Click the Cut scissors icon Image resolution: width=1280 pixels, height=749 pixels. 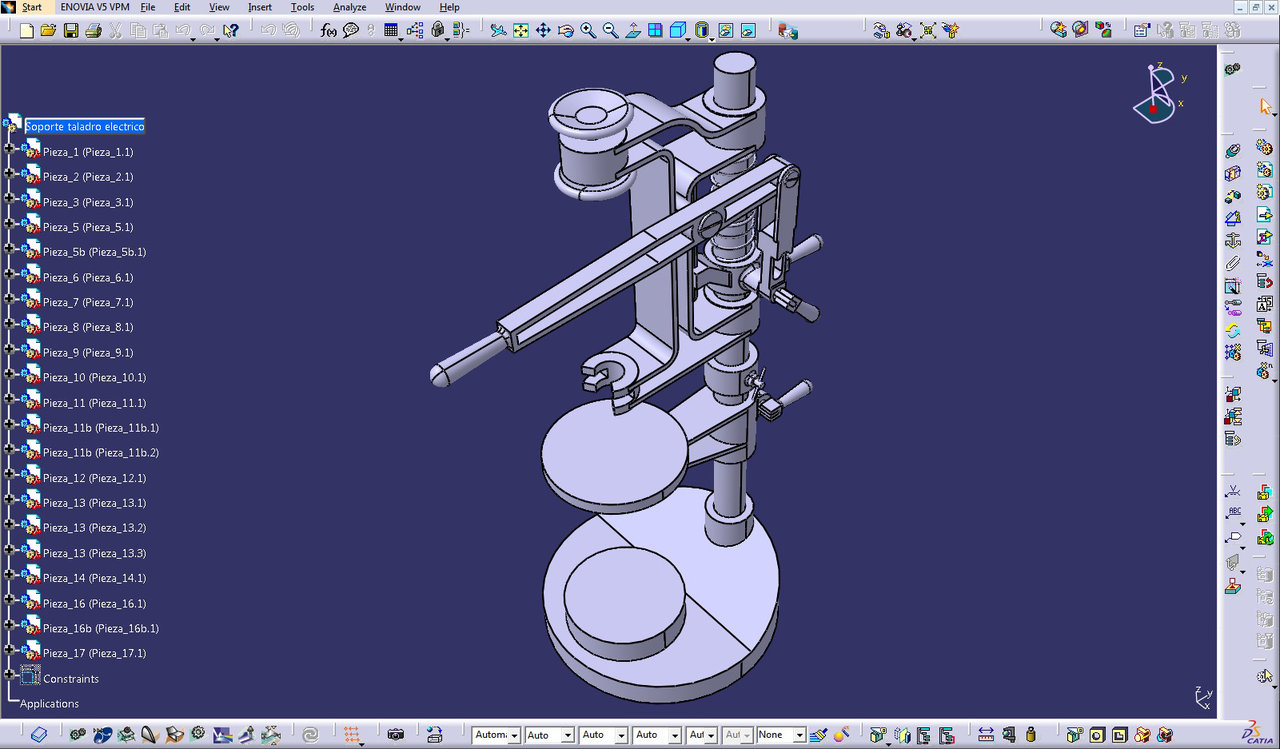pos(115,31)
